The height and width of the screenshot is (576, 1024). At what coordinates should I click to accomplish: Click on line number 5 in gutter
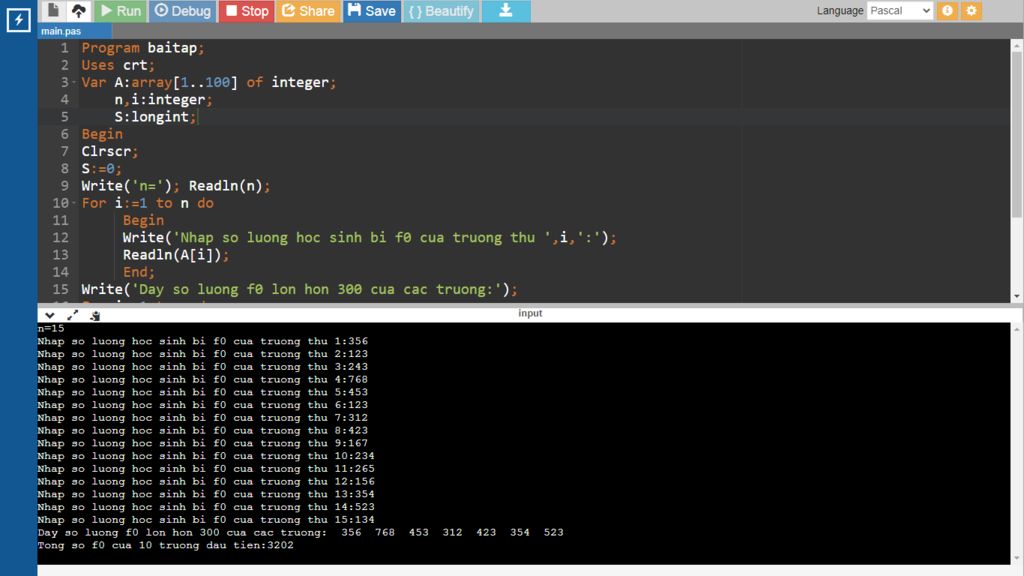(64, 117)
